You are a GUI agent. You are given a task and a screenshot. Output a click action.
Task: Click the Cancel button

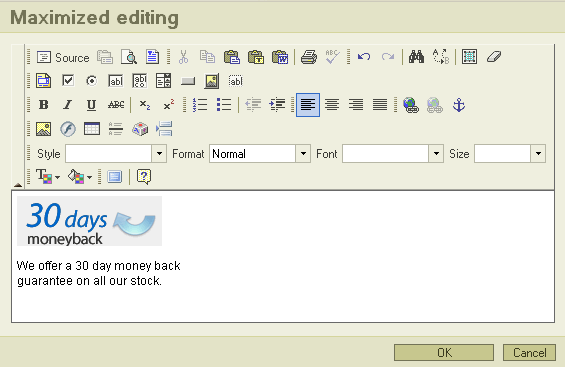529,352
